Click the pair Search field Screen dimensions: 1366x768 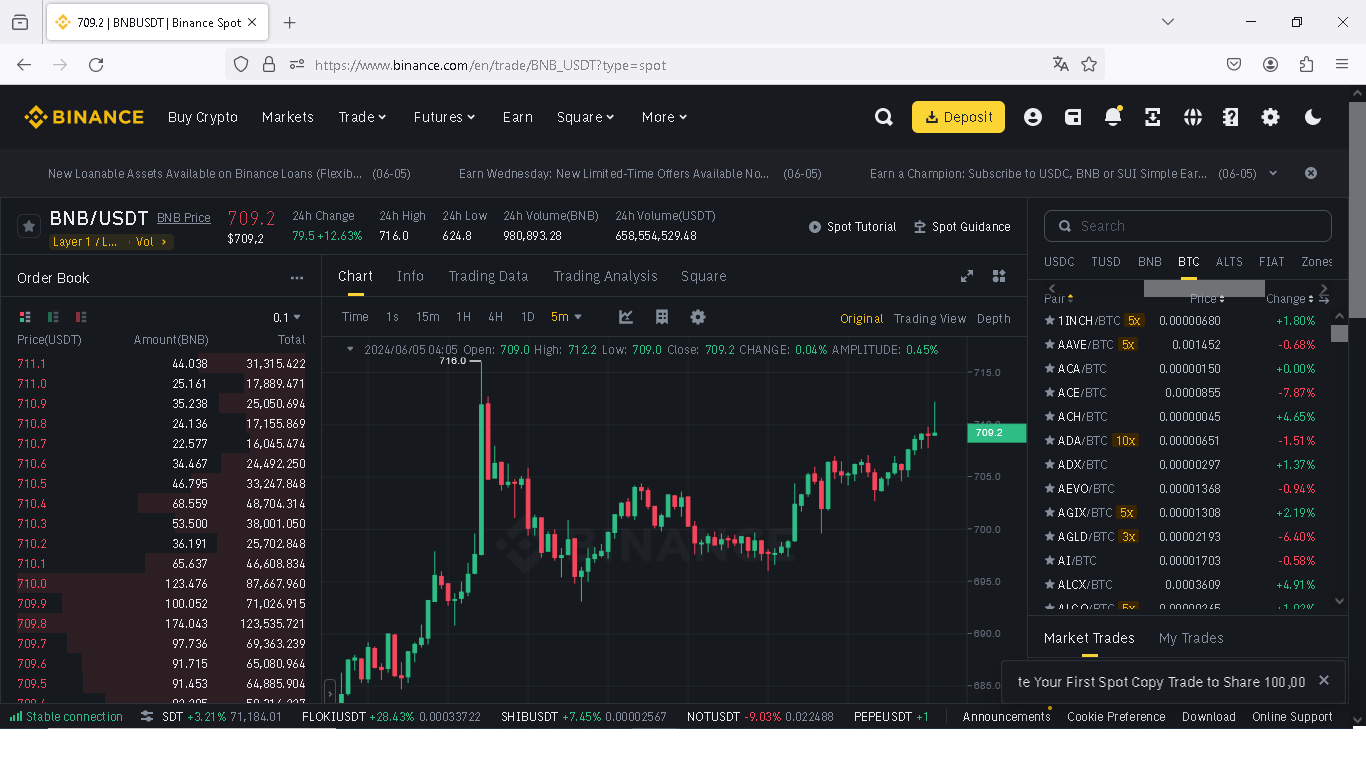(x=1188, y=226)
